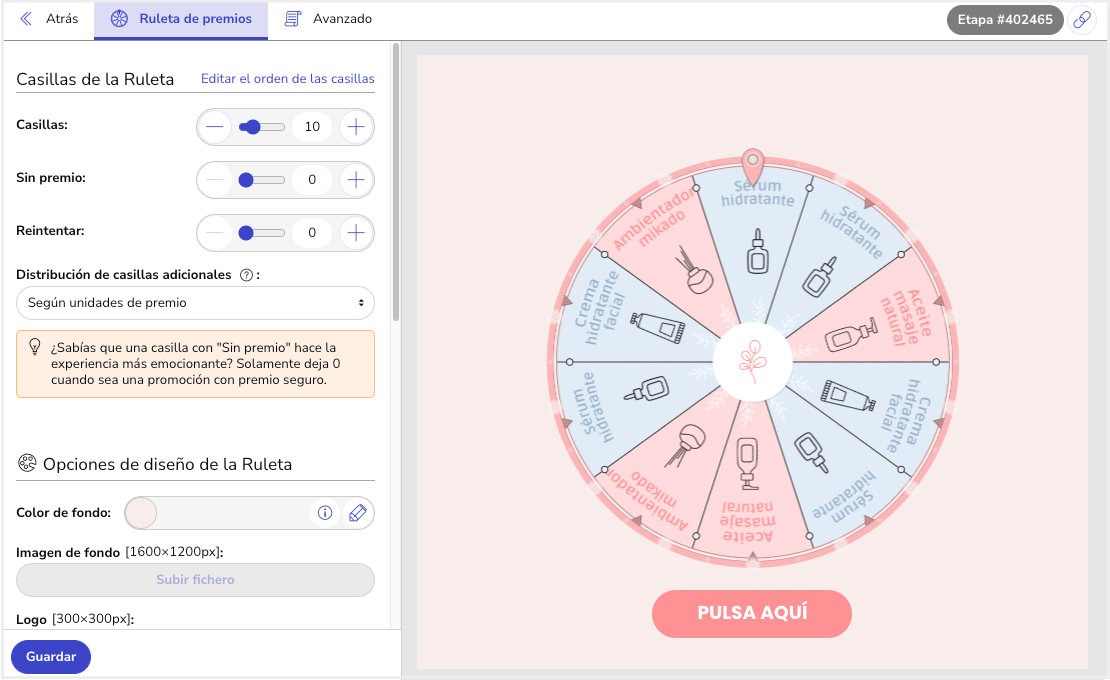Click the Etapa #402465 badge

(1005, 20)
